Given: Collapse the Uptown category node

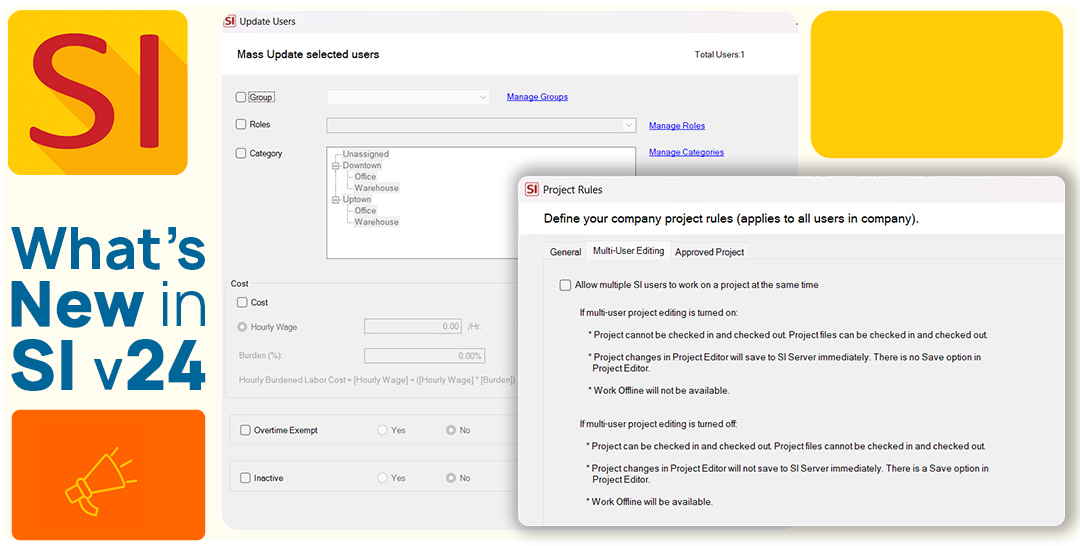Looking at the screenshot, I should [335, 200].
